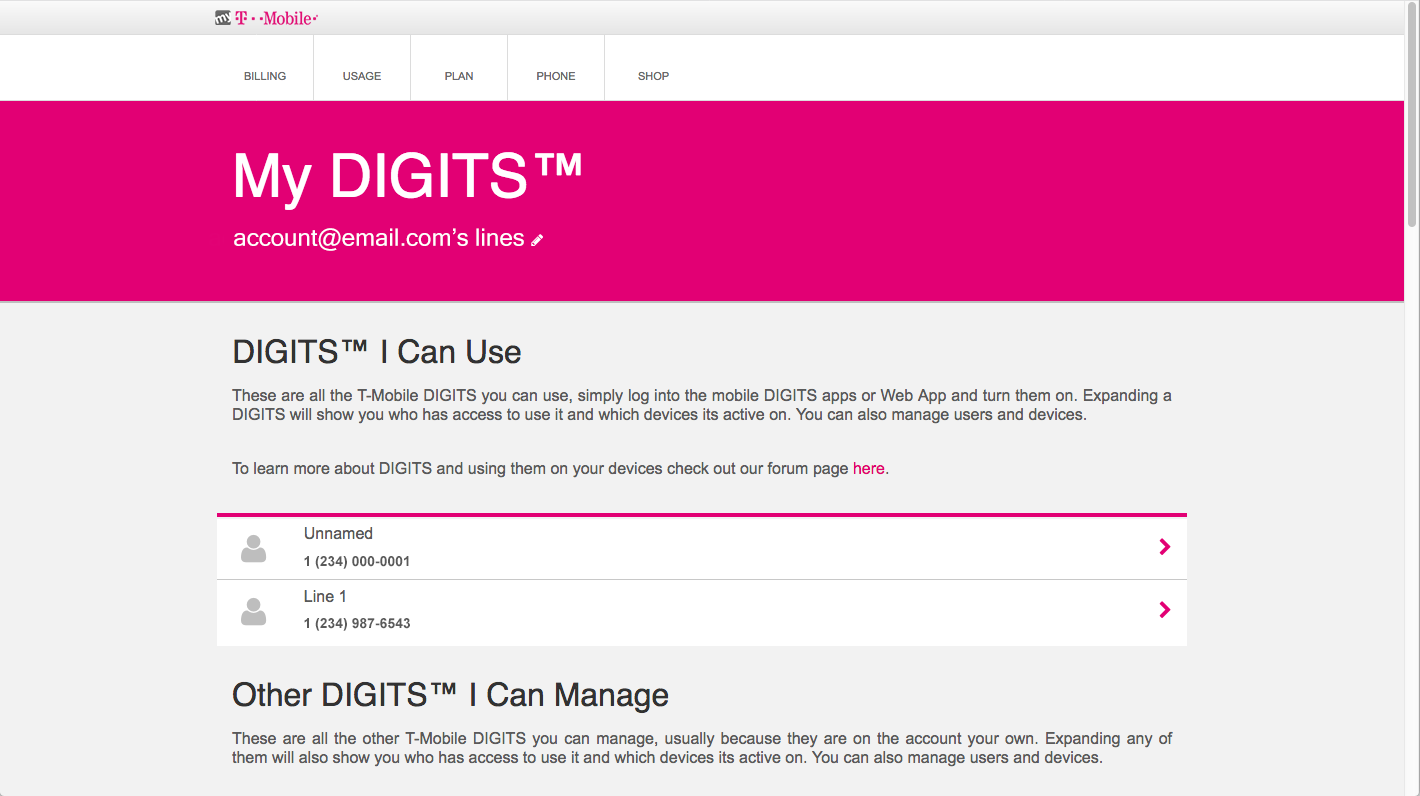Open the SHOP menu
Image resolution: width=1420 pixels, height=796 pixels.
pyautogui.click(x=653, y=76)
